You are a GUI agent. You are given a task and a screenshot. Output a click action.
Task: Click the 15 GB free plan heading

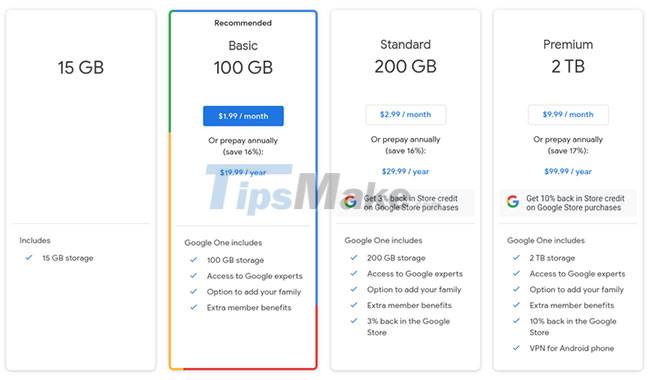81,68
